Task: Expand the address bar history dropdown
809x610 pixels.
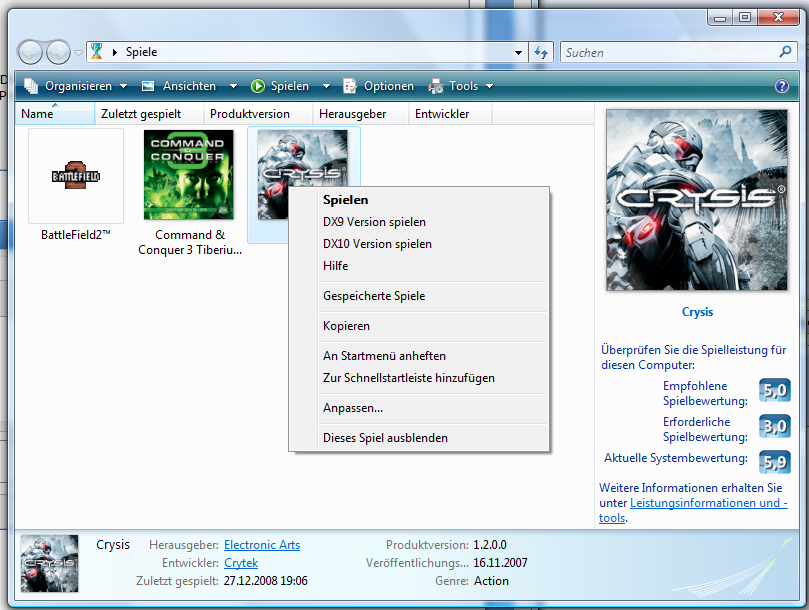Action: [518, 53]
